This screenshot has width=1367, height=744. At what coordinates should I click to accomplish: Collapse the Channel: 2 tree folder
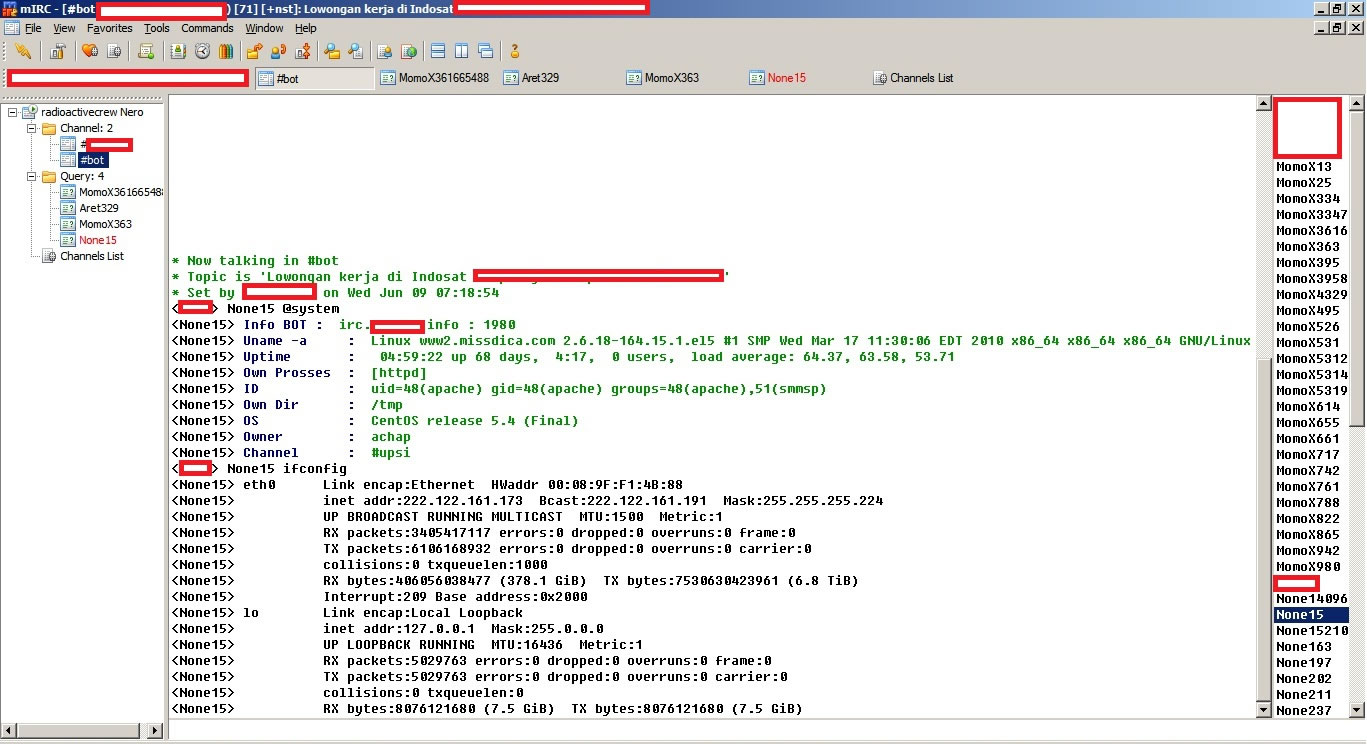[31, 128]
